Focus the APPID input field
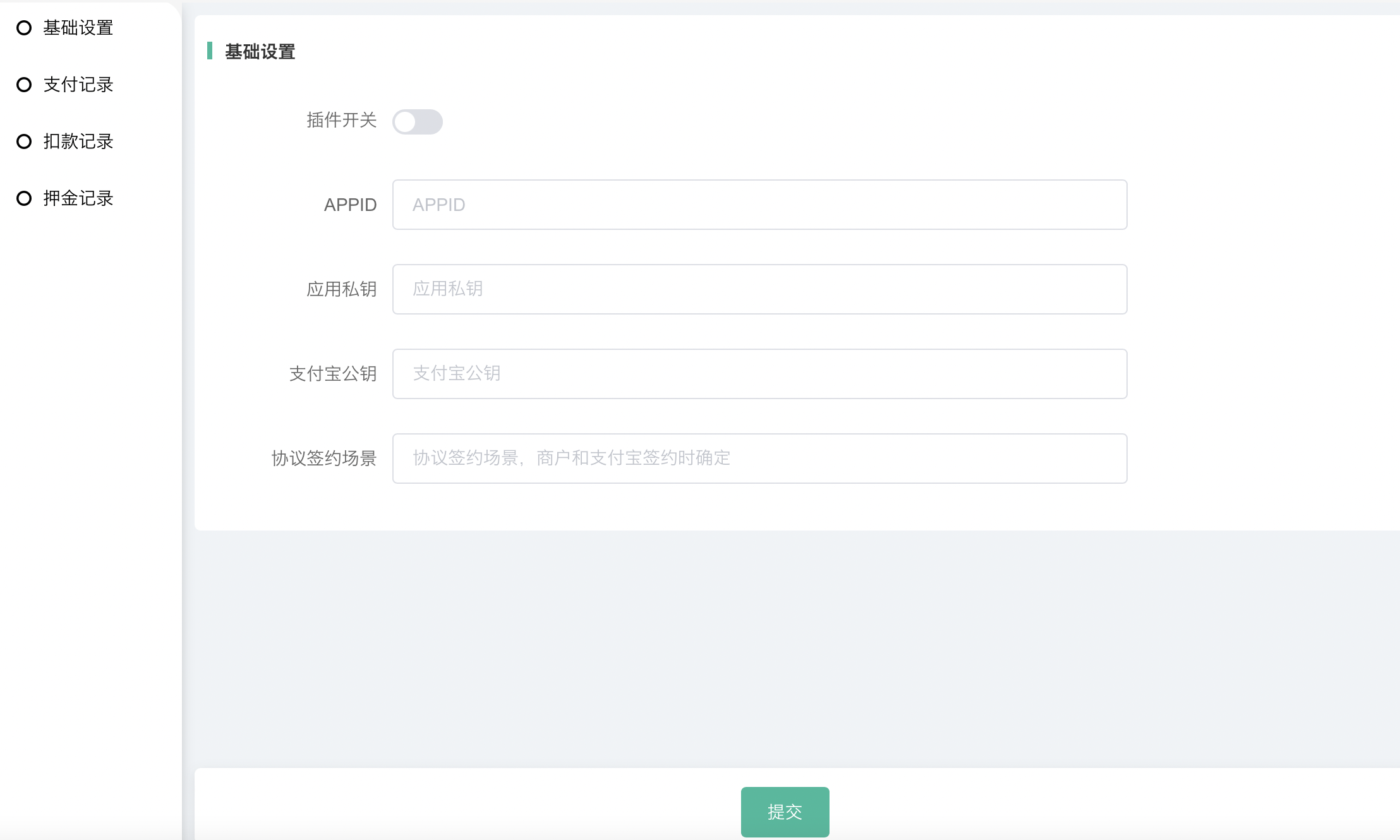Viewport: 1400px width, 840px height. coord(759,205)
